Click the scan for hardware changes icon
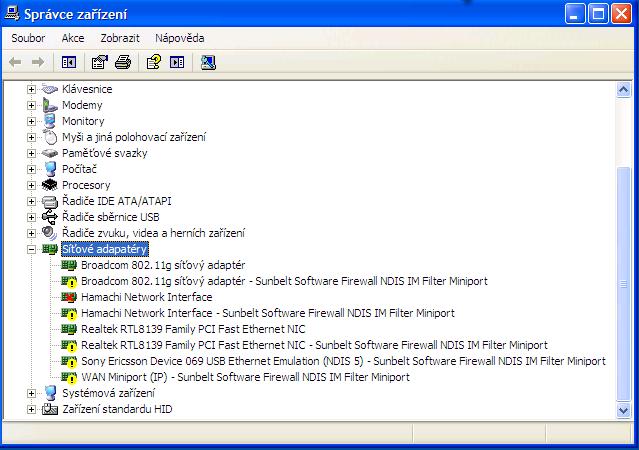 tap(208, 62)
